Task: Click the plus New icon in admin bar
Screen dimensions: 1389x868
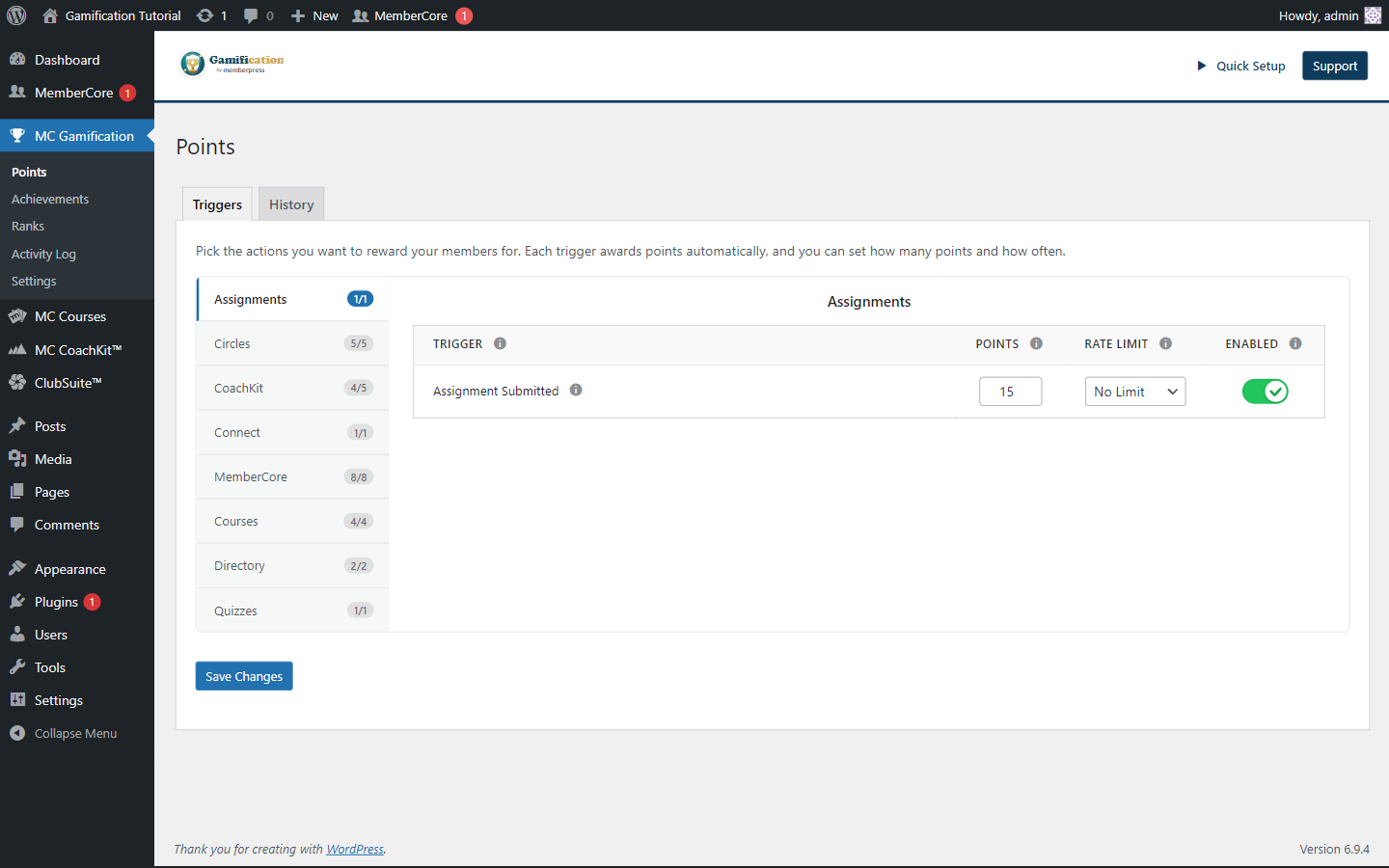Action: click(298, 15)
